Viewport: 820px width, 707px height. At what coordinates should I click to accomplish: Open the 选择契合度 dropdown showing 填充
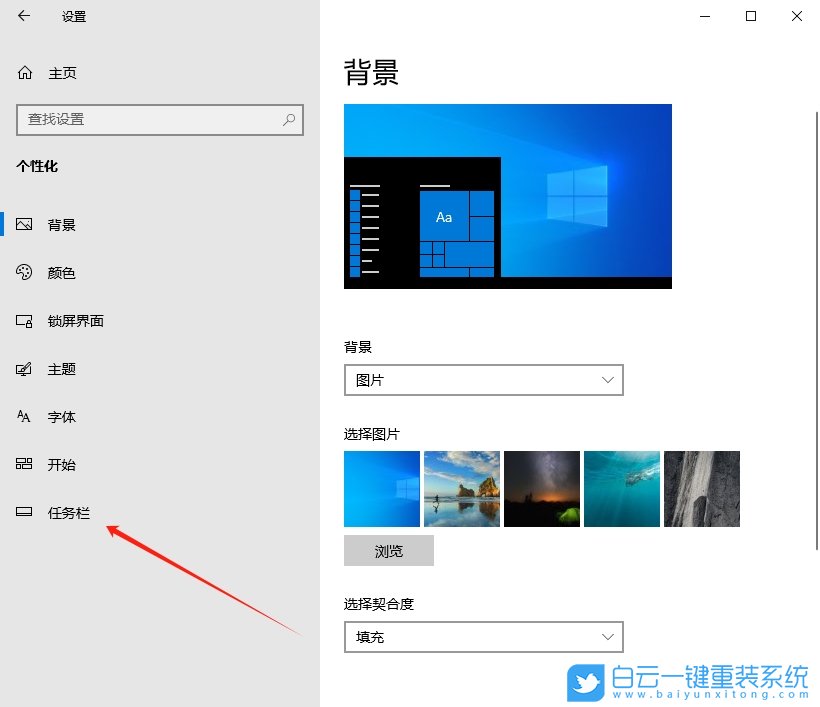pos(483,636)
